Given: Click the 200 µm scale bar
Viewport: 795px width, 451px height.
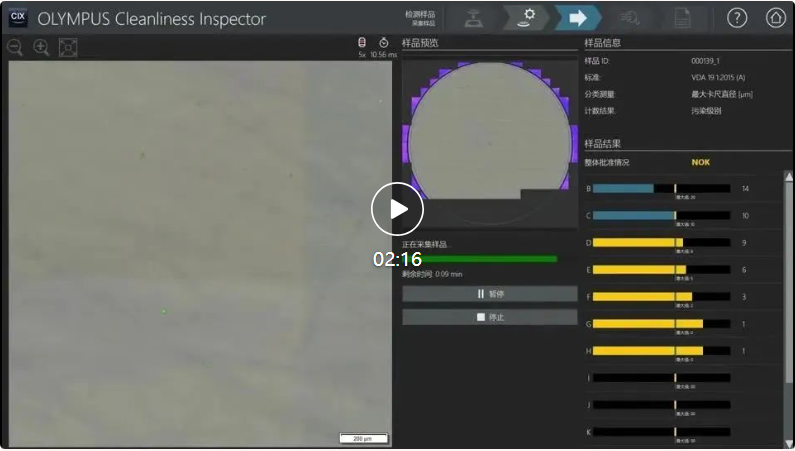Looking at the screenshot, I should coord(364,438).
